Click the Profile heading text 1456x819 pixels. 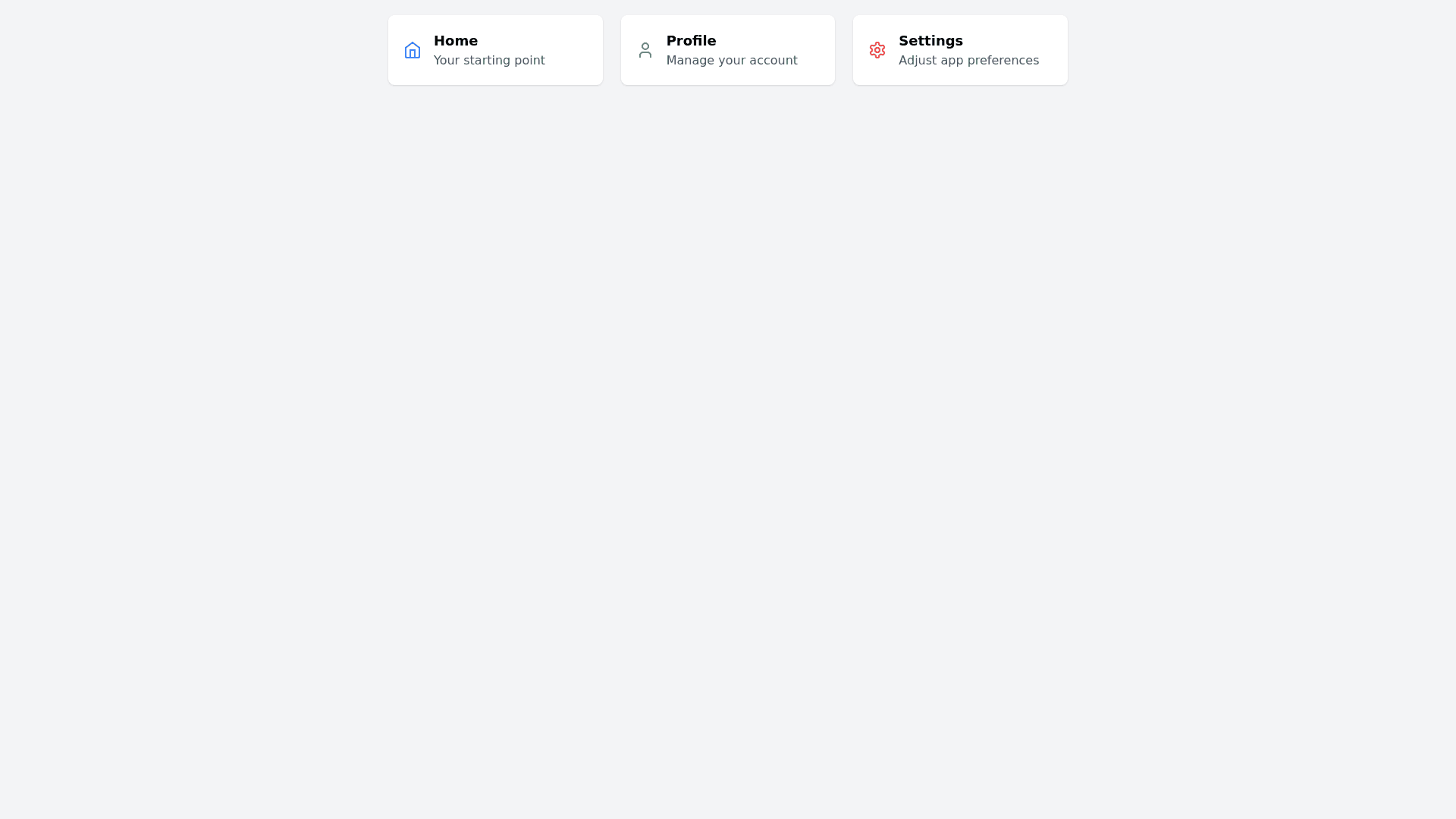(x=691, y=41)
